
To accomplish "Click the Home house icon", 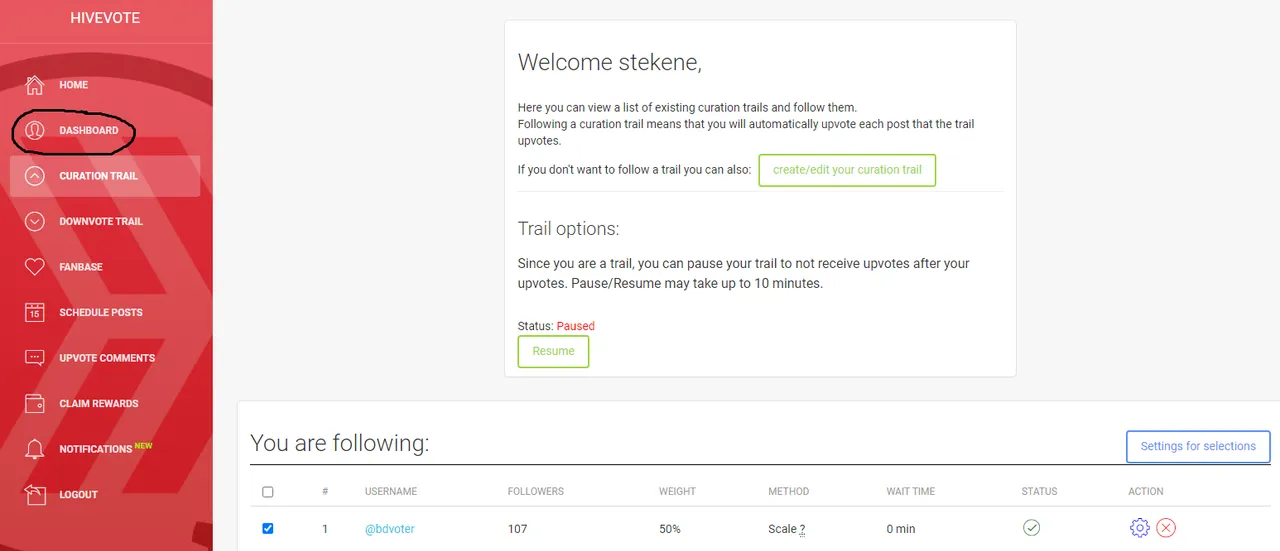I will pos(35,85).
